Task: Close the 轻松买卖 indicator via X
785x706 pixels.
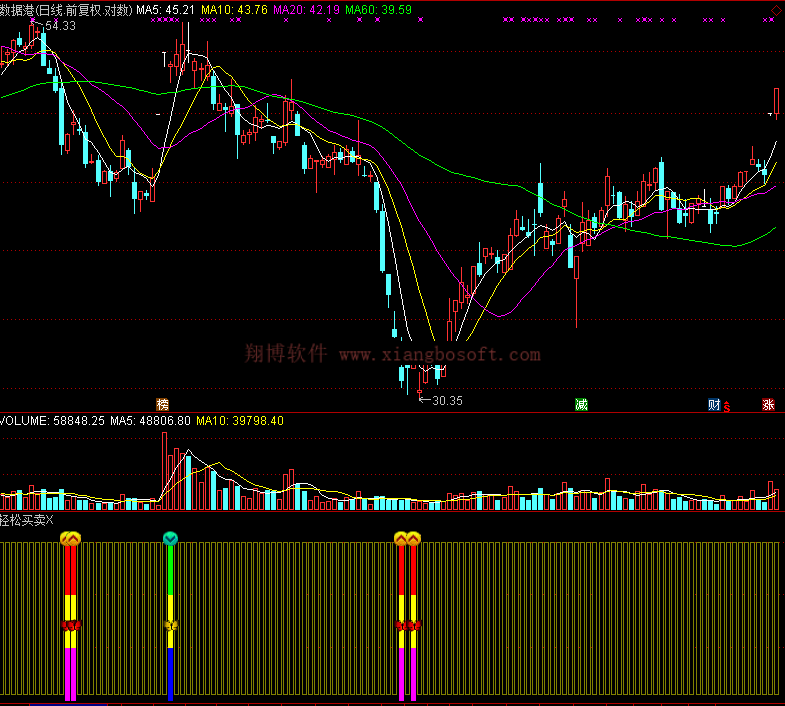Action: point(50,520)
